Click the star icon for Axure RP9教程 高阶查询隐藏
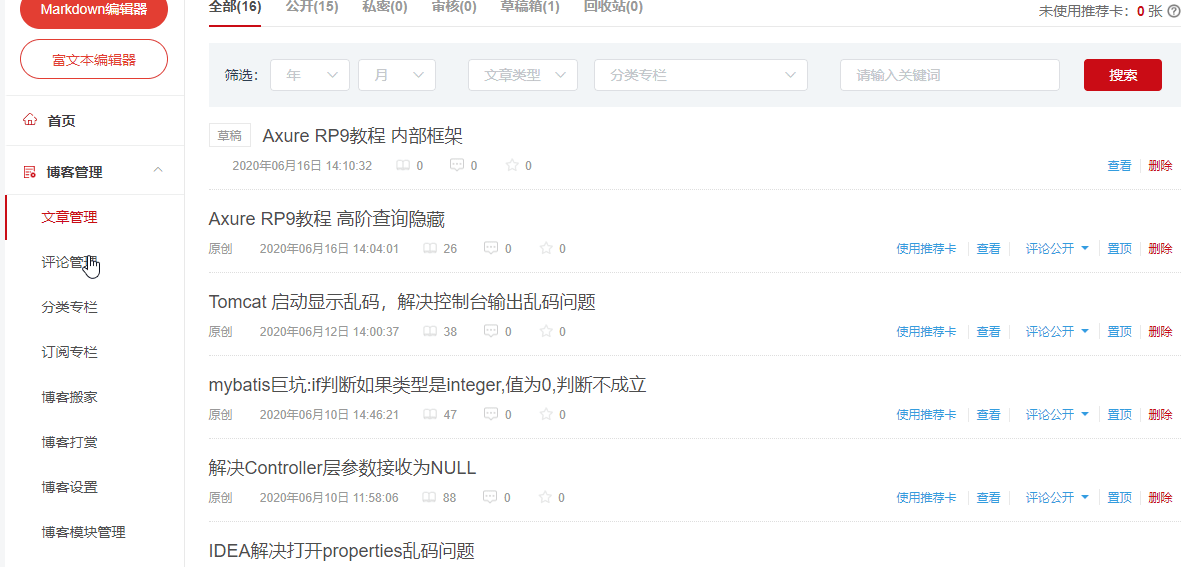1204x567 pixels. point(546,249)
